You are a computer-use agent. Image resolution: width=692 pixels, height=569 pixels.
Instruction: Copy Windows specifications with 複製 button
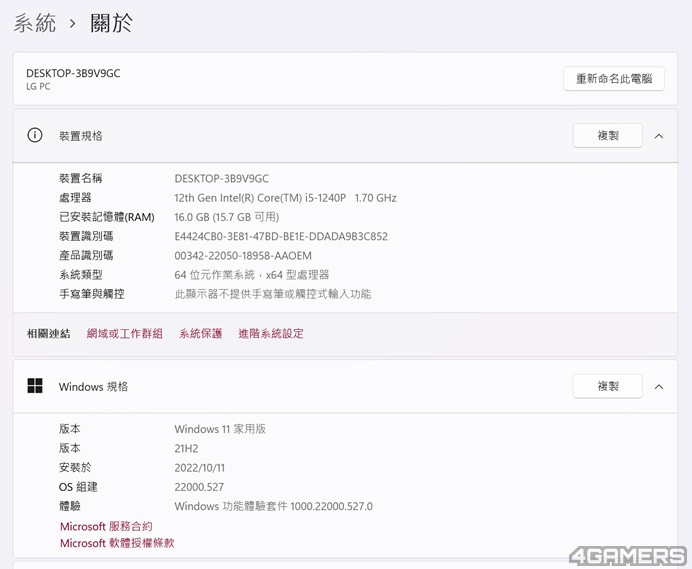point(608,386)
